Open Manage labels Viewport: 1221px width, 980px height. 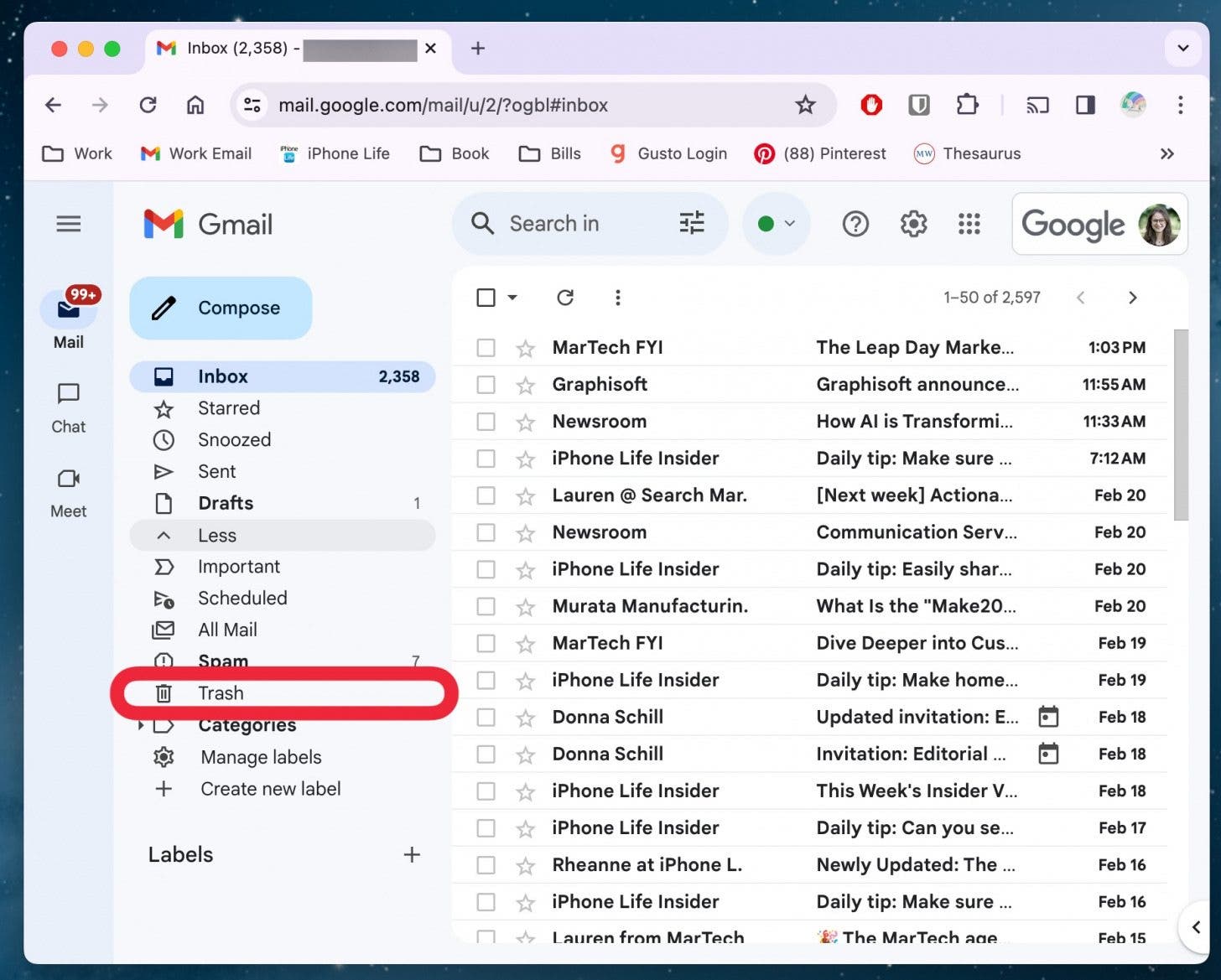(261, 757)
